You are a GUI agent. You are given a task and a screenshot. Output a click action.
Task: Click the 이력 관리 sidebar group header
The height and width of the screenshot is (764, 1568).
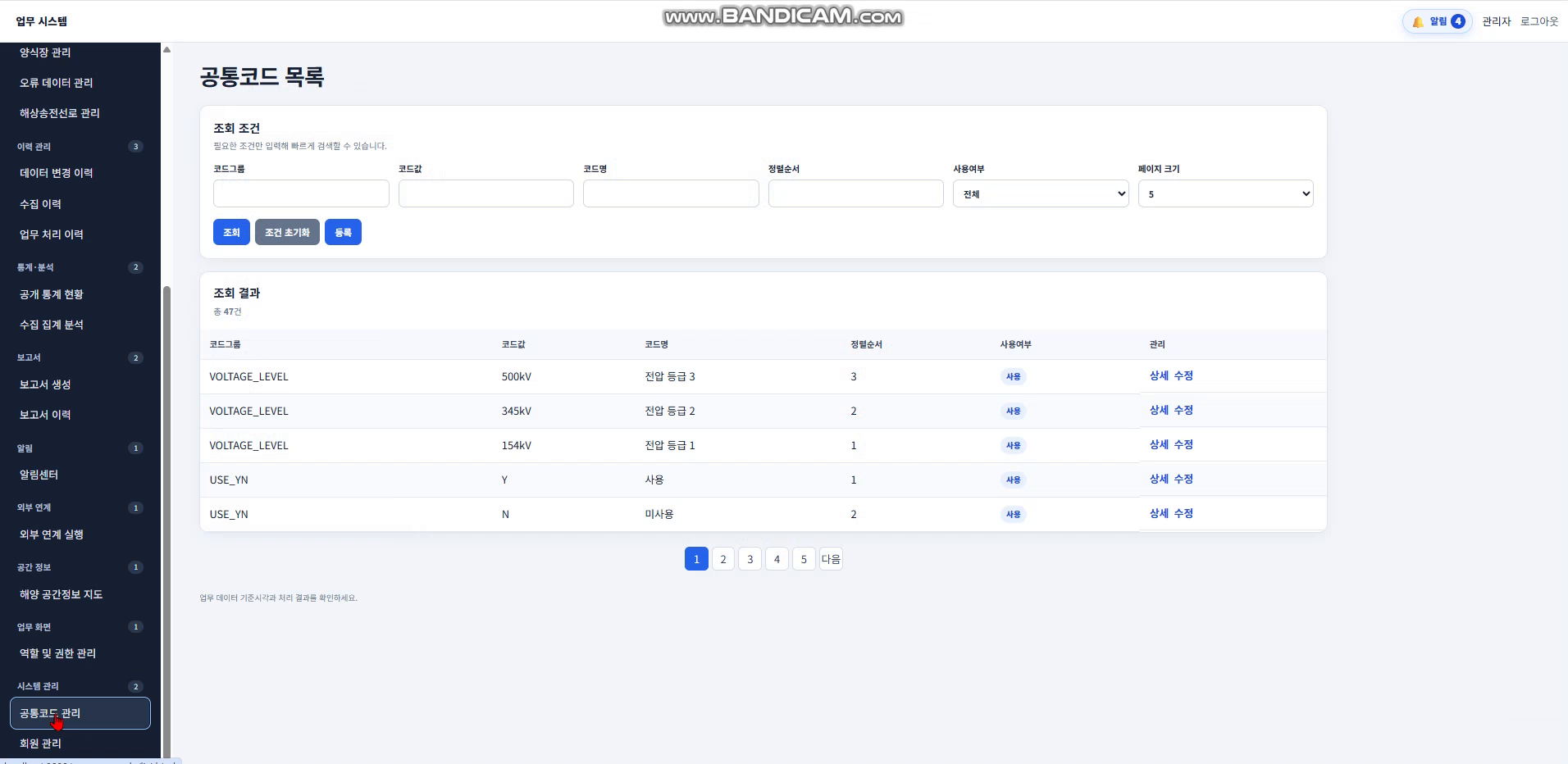(80, 147)
